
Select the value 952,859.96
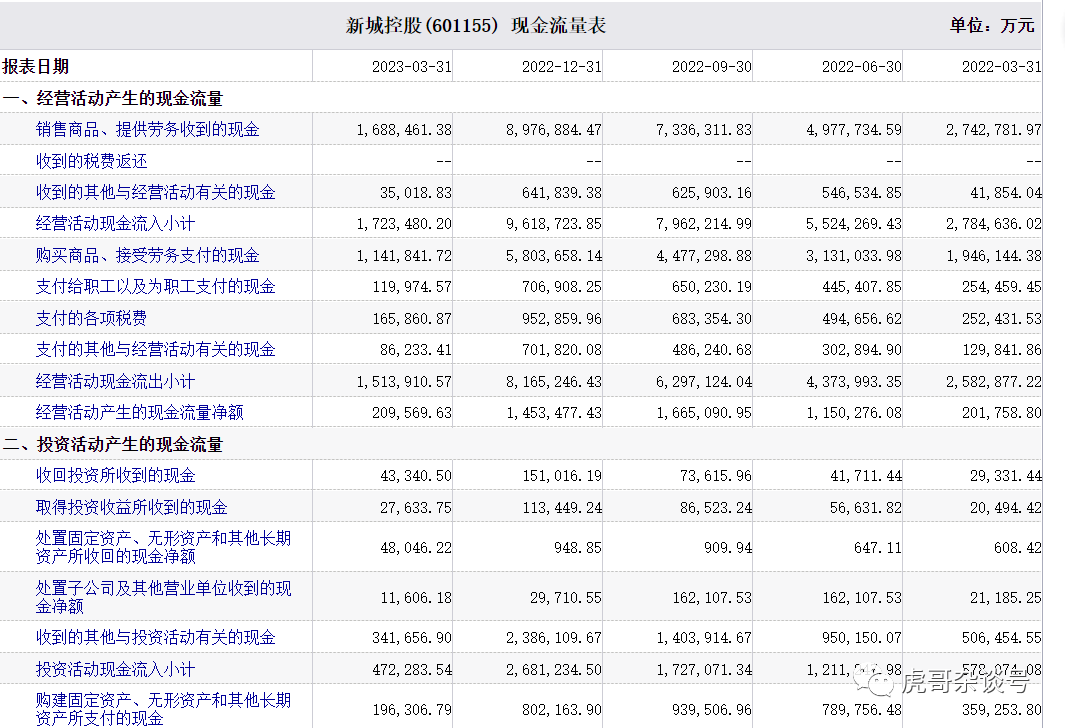(x=562, y=318)
